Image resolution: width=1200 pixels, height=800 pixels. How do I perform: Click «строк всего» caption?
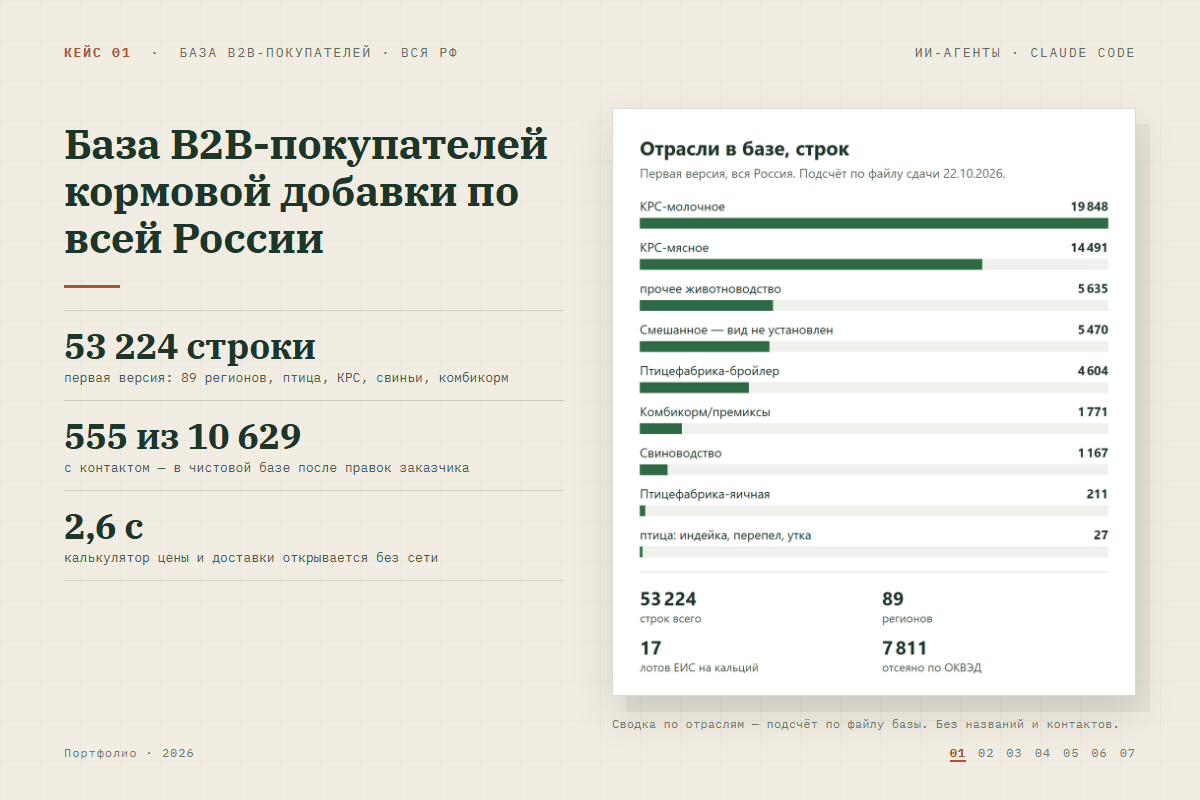(670, 619)
